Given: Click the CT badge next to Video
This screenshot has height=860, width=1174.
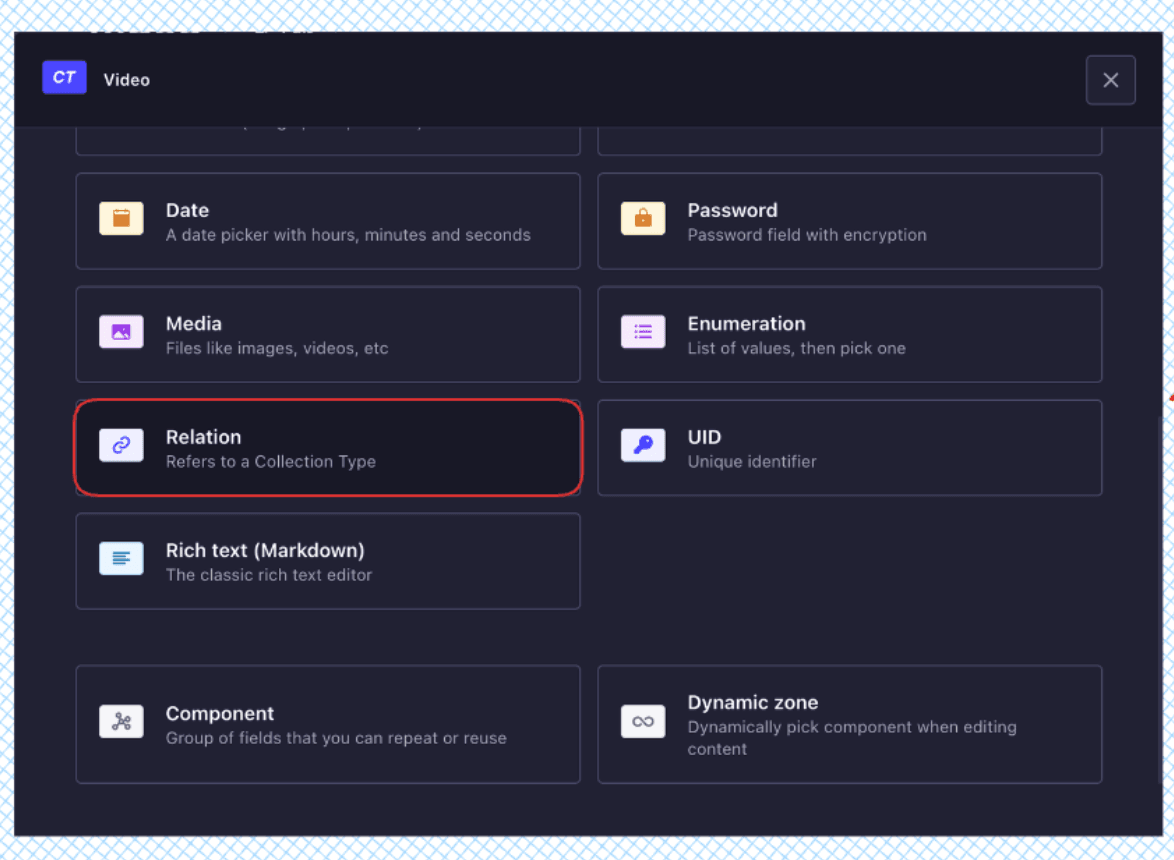Looking at the screenshot, I should pos(64,78).
